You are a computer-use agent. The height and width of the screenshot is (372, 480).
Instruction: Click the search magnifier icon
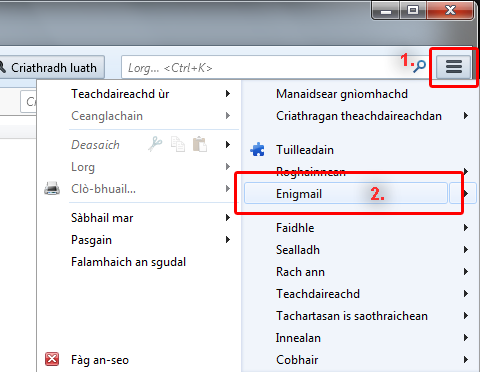pyautogui.click(x=419, y=66)
